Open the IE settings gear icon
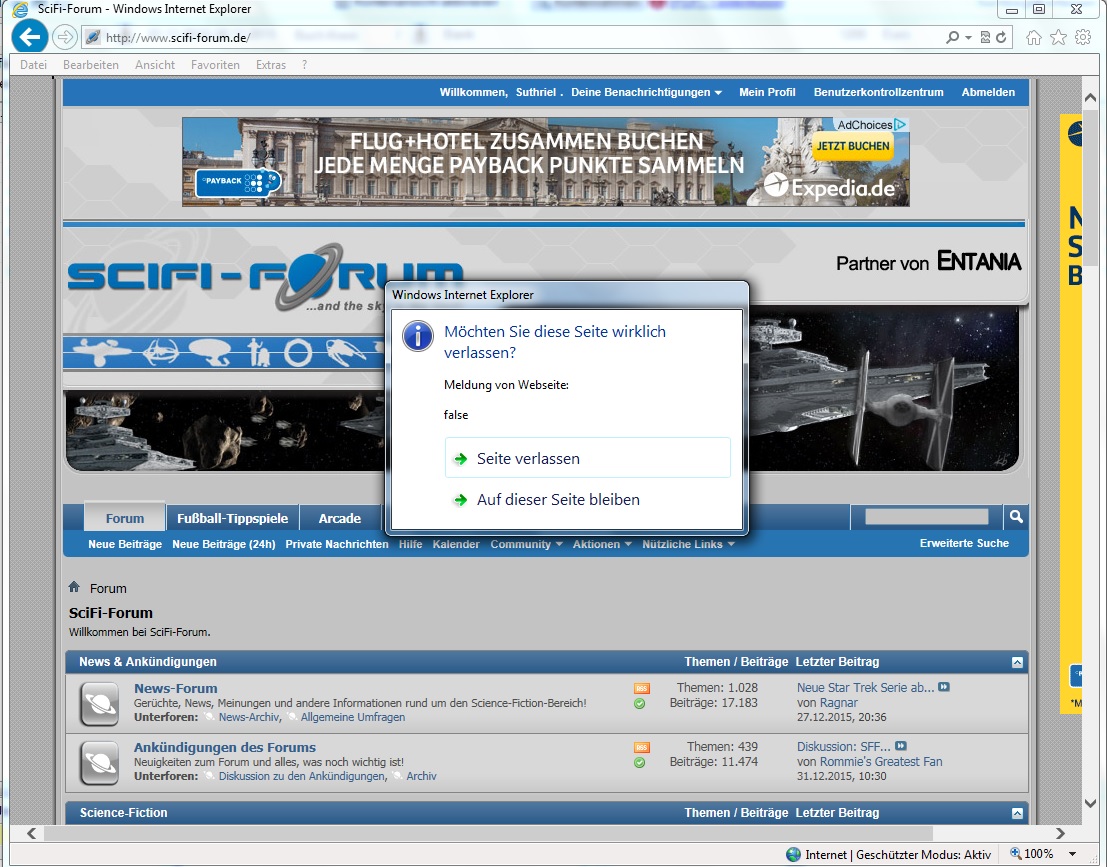This screenshot has height=867, width=1107. click(1083, 38)
